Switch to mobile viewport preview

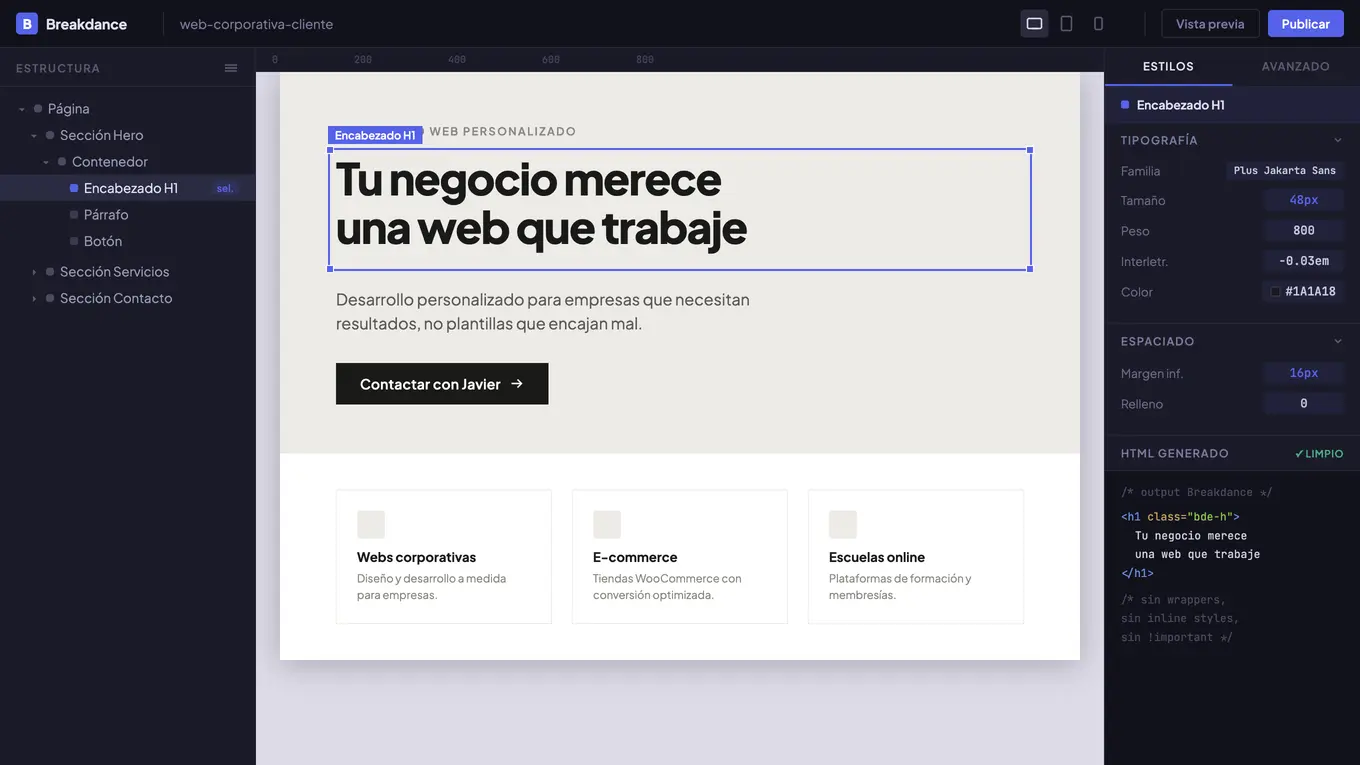(1096, 23)
